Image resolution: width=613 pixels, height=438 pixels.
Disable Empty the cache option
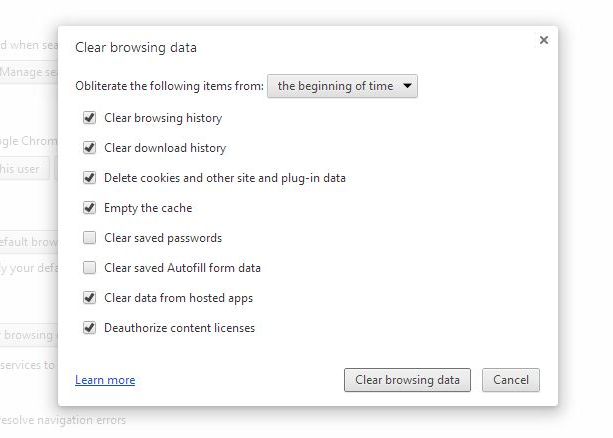[x=90, y=208]
